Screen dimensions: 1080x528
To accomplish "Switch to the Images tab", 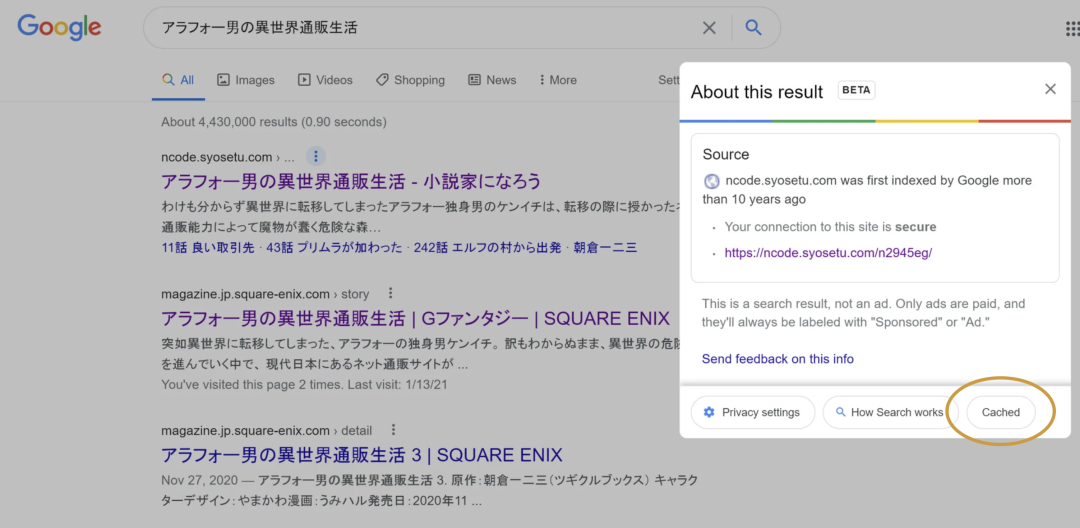I will pyautogui.click(x=245, y=80).
